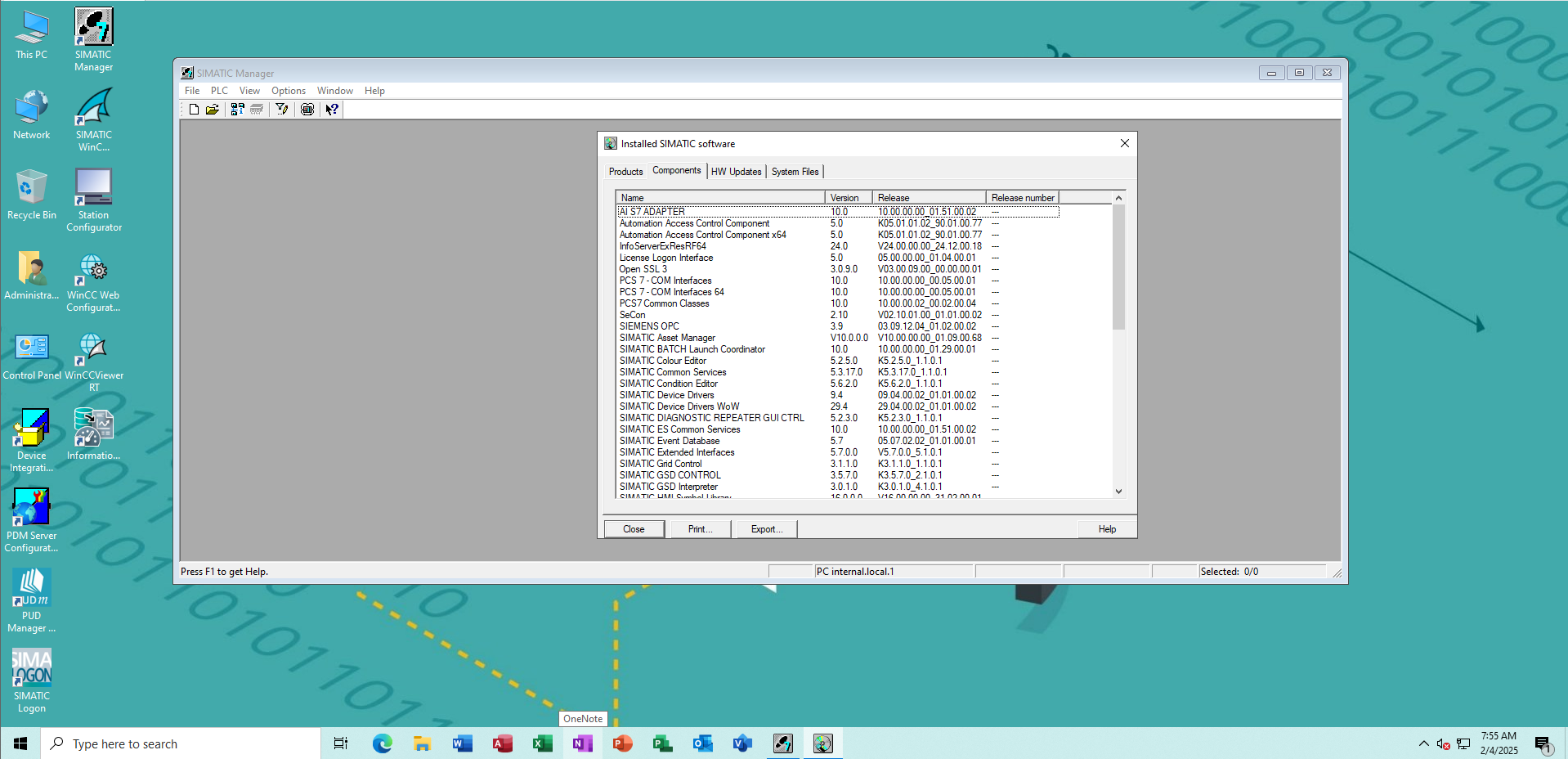This screenshot has height=759, width=1568.
Task: Open the Help menu in menu bar
Action: coord(374,91)
